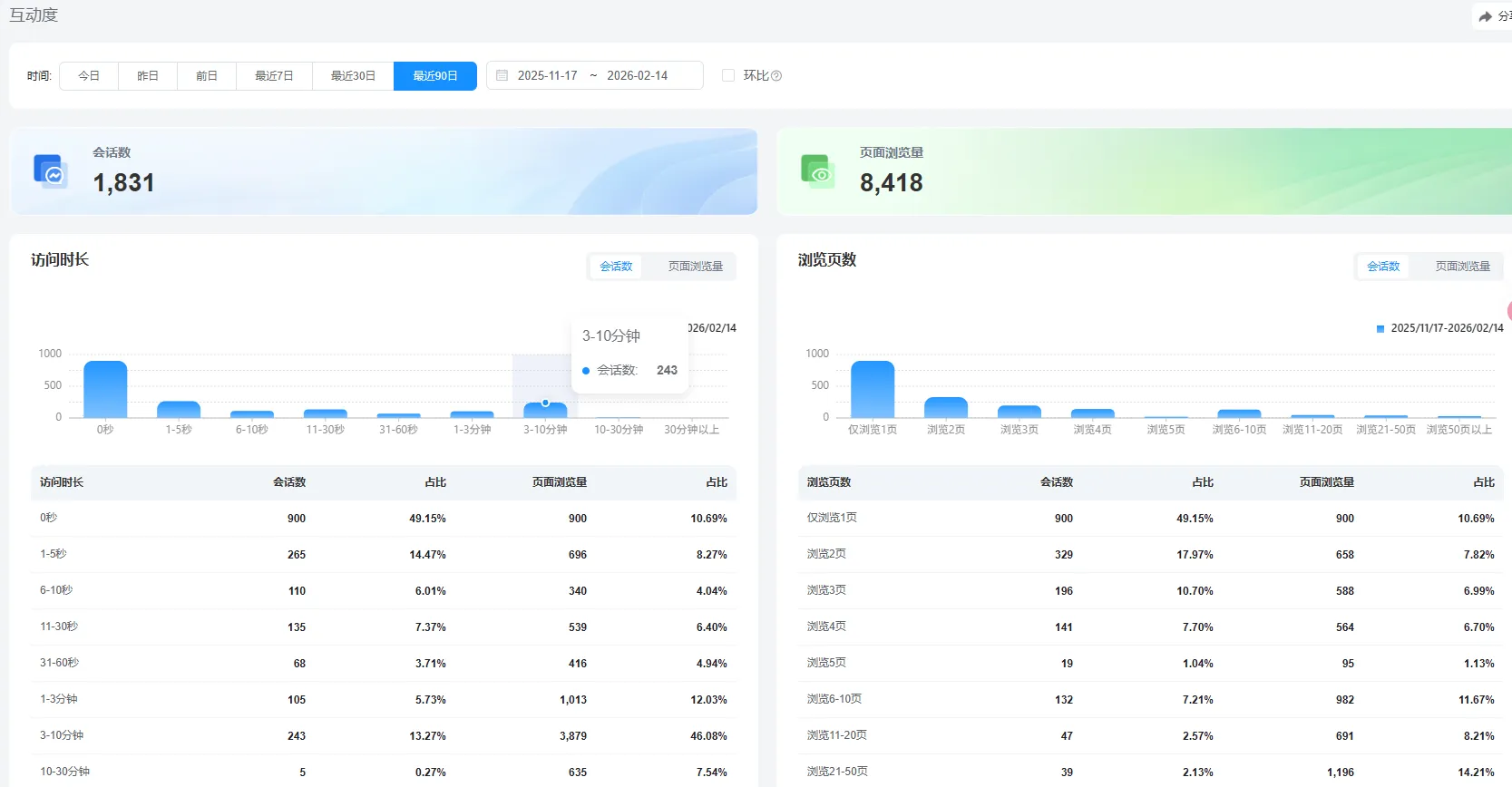Switch to the 最近30日 time range
Viewport: 1512px width, 787px height.
pyautogui.click(x=353, y=75)
